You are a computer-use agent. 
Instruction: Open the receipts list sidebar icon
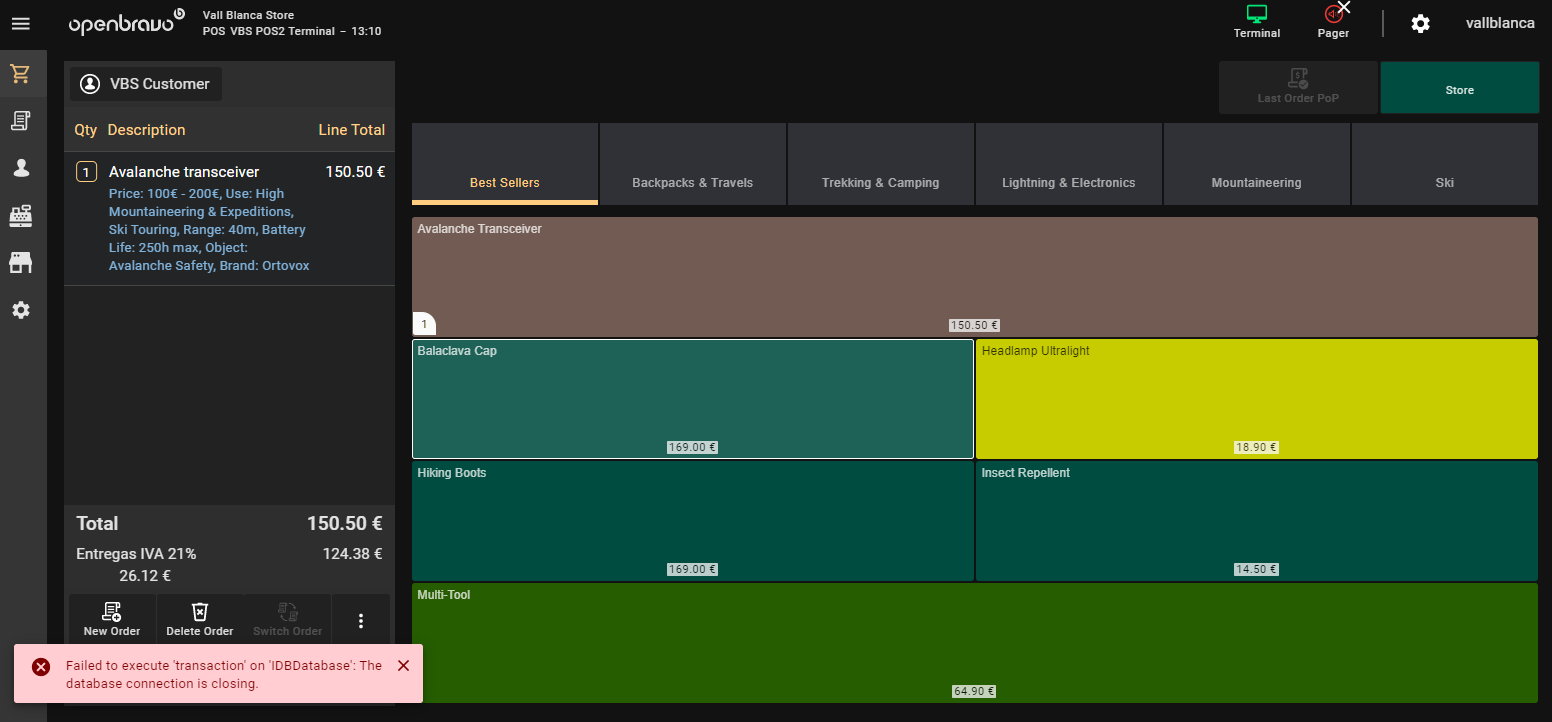[20, 121]
